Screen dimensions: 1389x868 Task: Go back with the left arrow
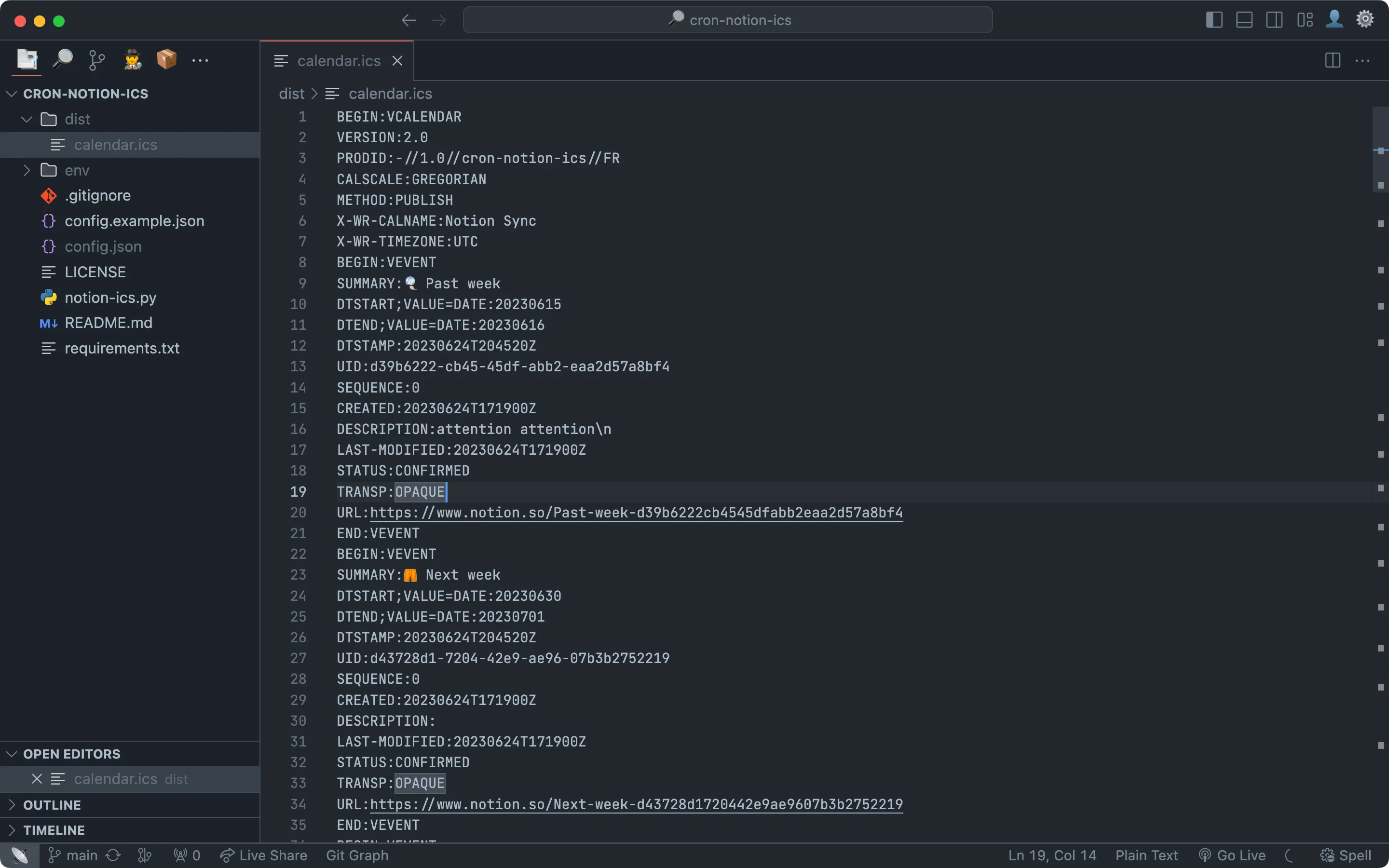409,21
